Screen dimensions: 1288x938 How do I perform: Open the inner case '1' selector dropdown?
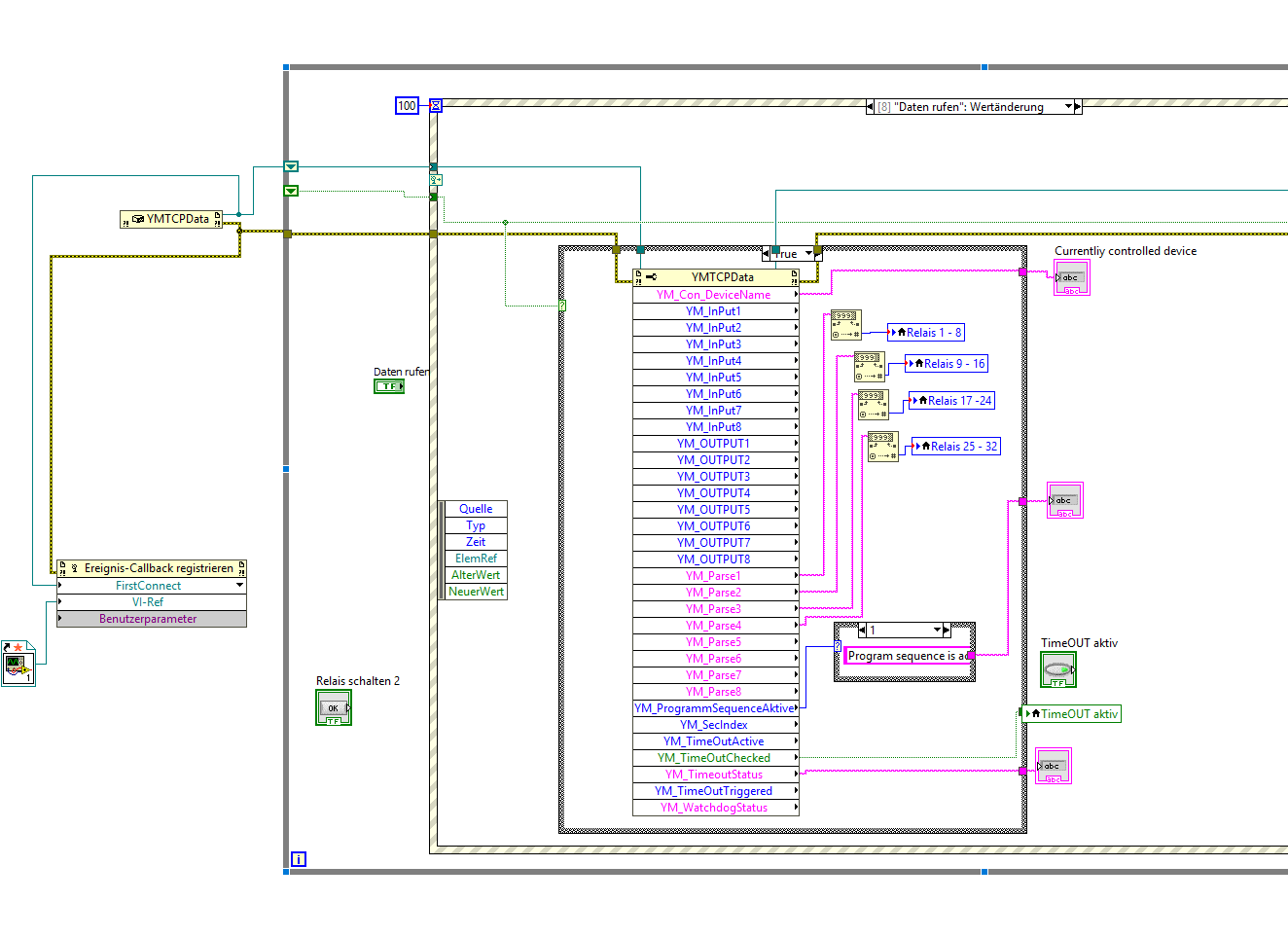click(x=937, y=631)
